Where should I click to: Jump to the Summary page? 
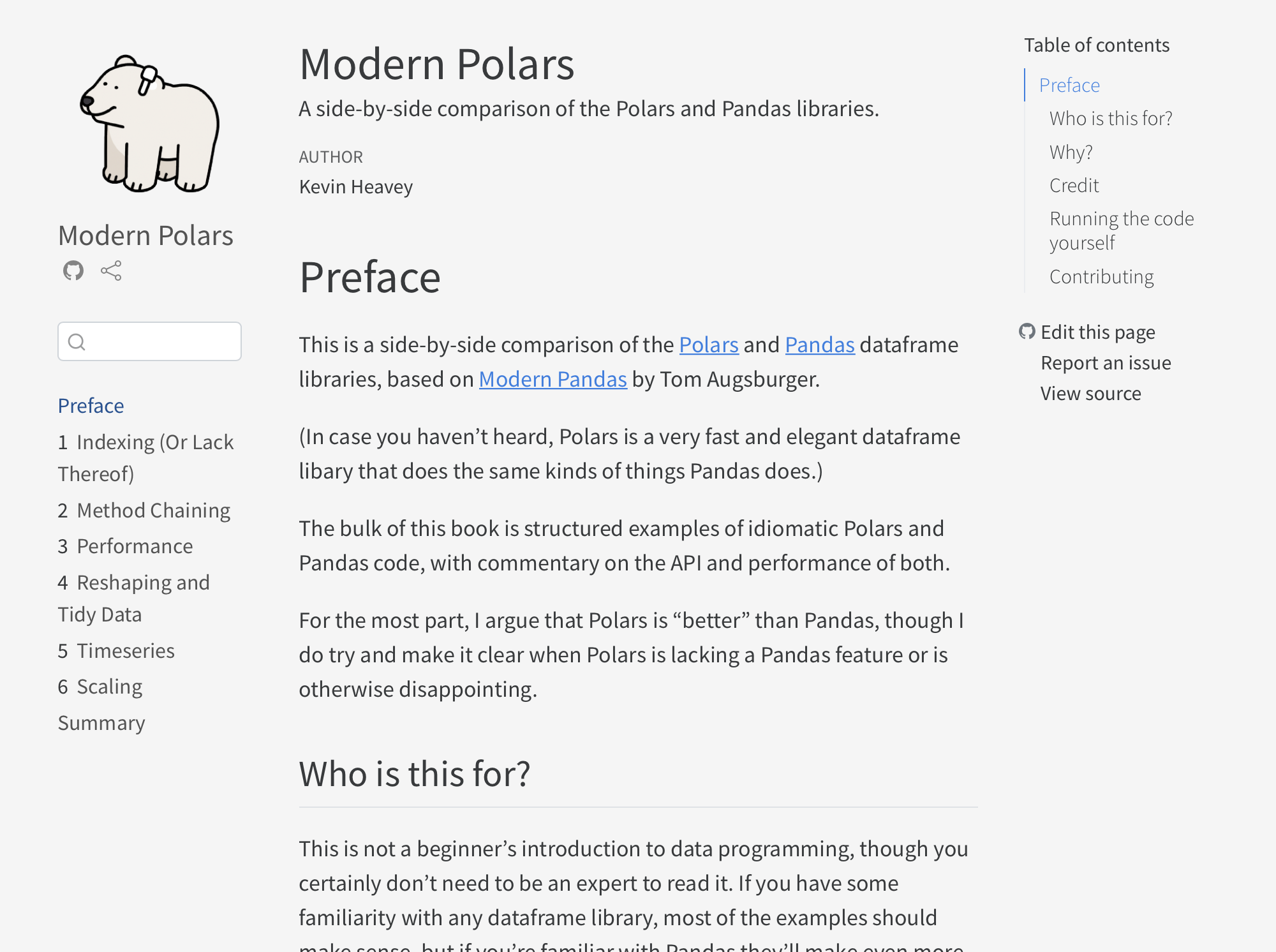[x=101, y=723]
